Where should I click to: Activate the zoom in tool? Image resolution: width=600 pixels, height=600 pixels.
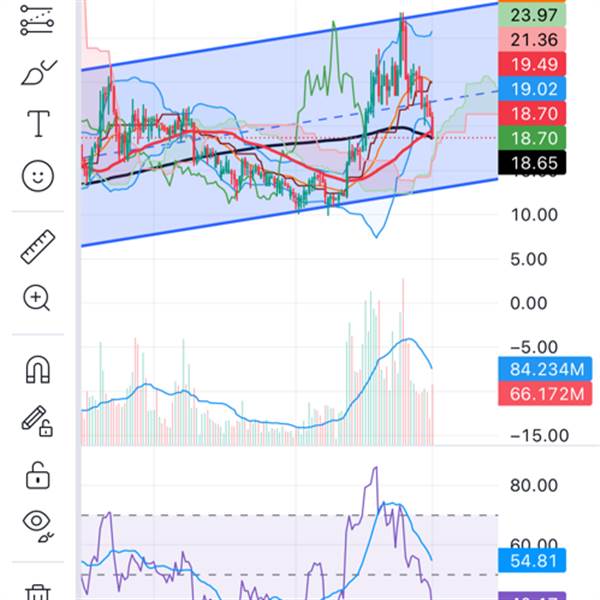coord(36,298)
